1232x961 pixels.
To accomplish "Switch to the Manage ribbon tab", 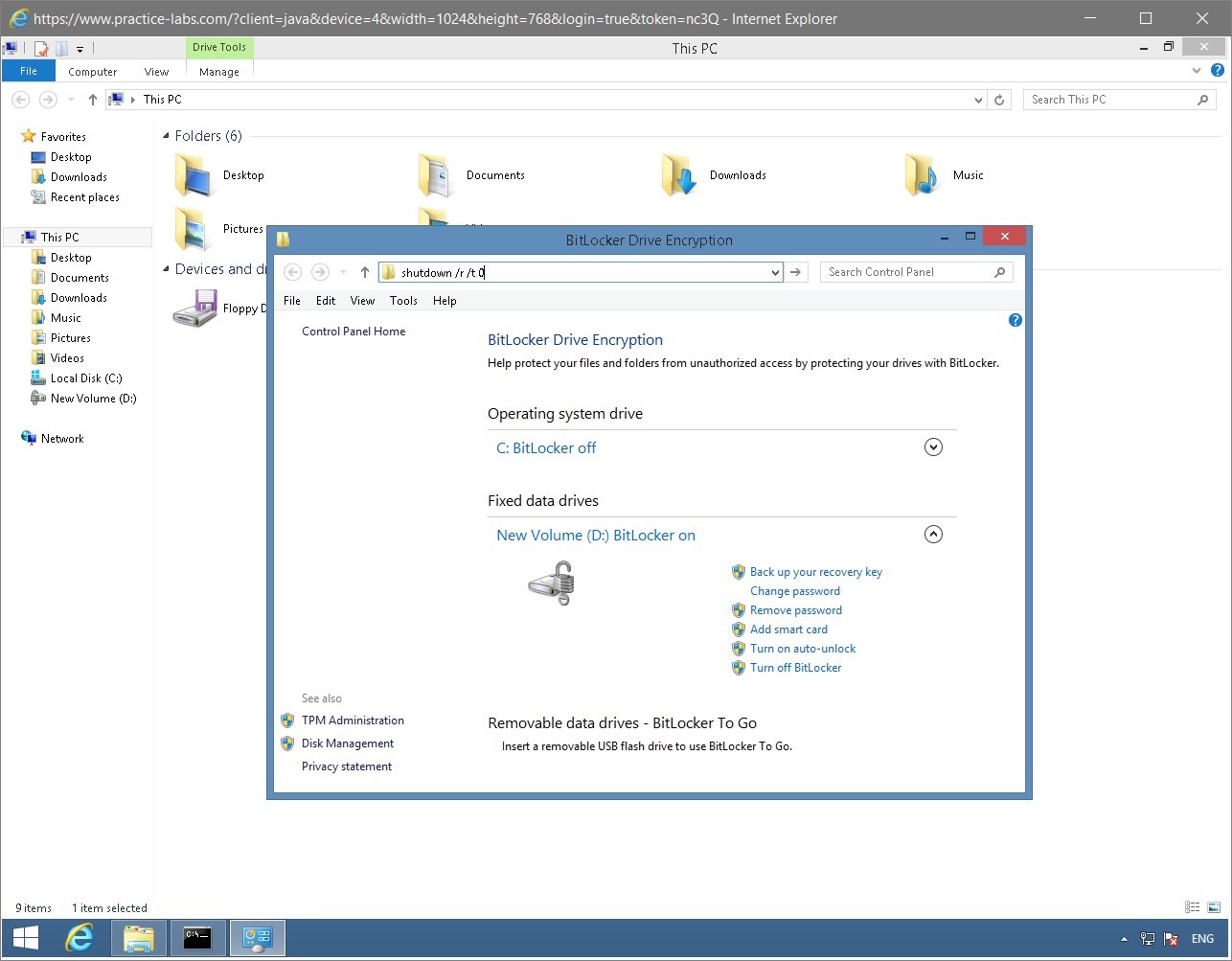I will coord(218,71).
